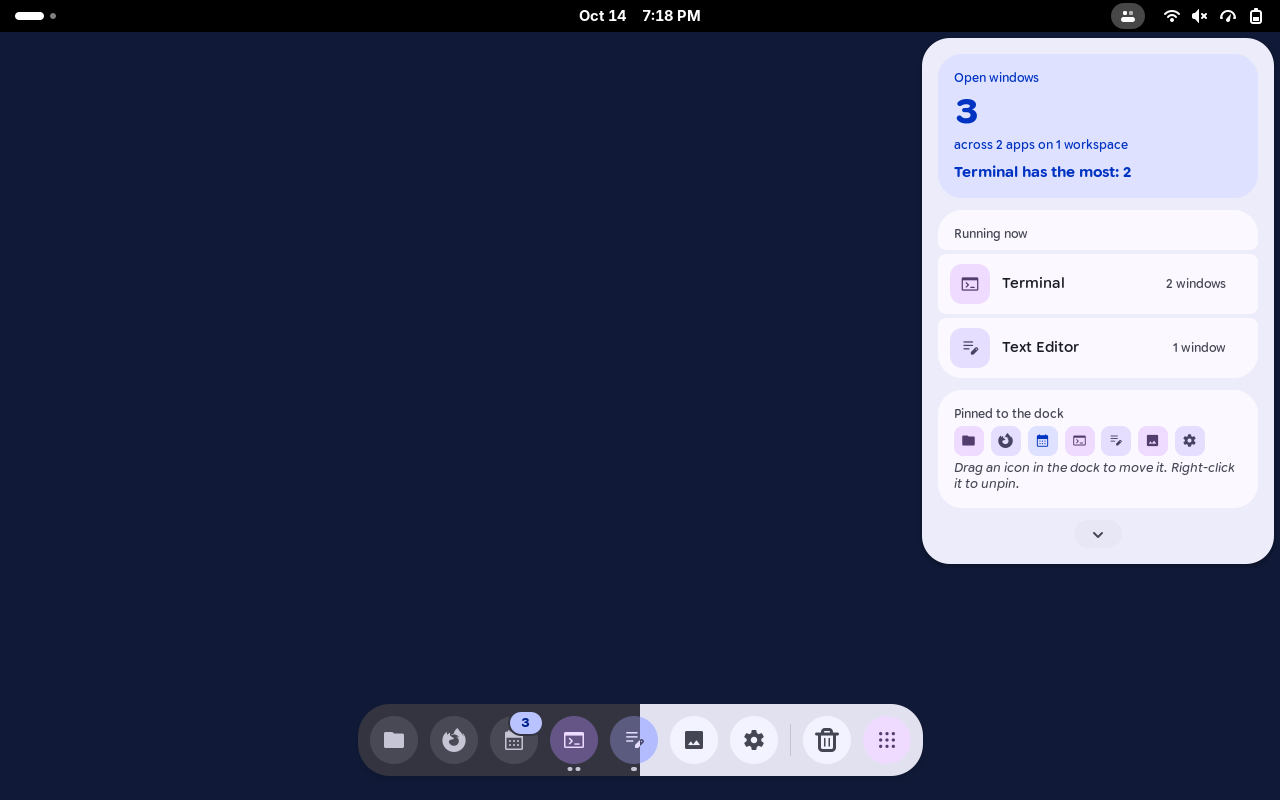Click the Calendar badge showing 3 in the dock
Viewport: 1280px width, 800px height.
(526, 723)
